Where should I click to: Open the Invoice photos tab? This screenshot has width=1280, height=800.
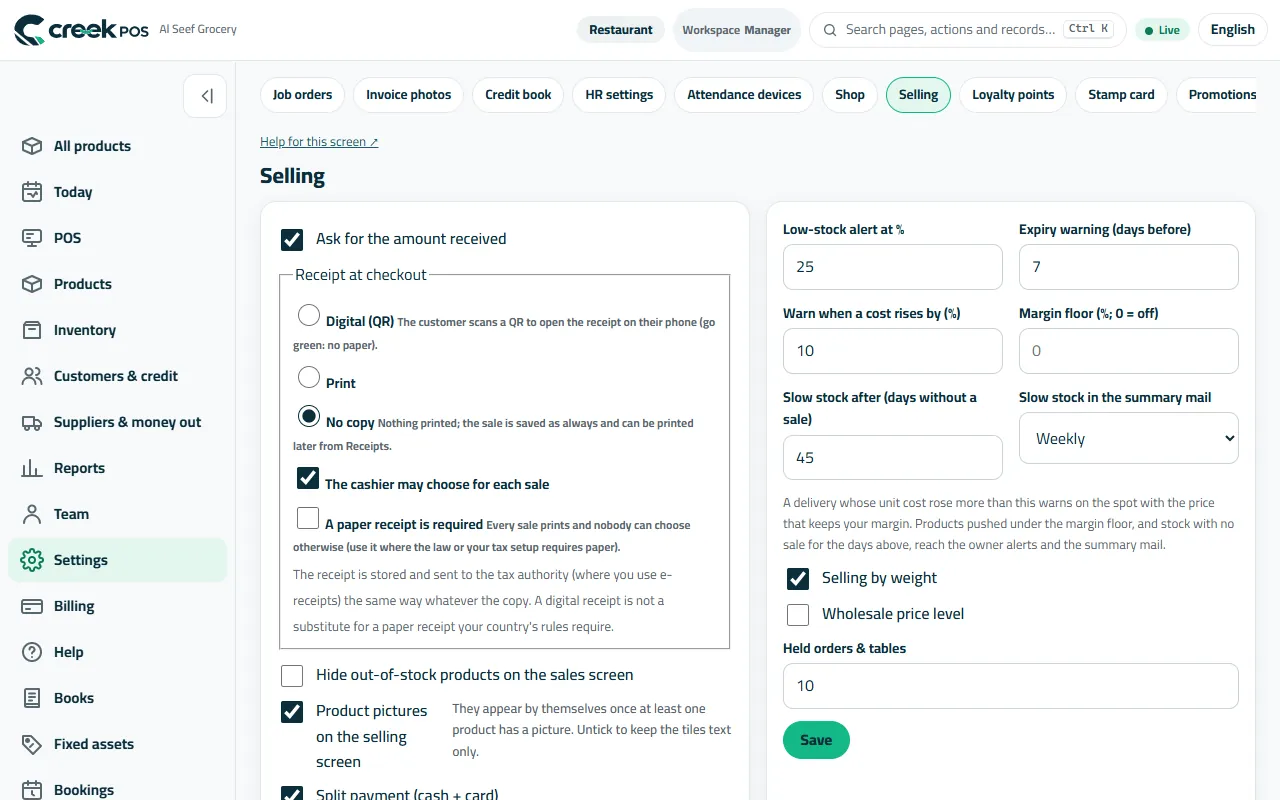pyautogui.click(x=408, y=95)
